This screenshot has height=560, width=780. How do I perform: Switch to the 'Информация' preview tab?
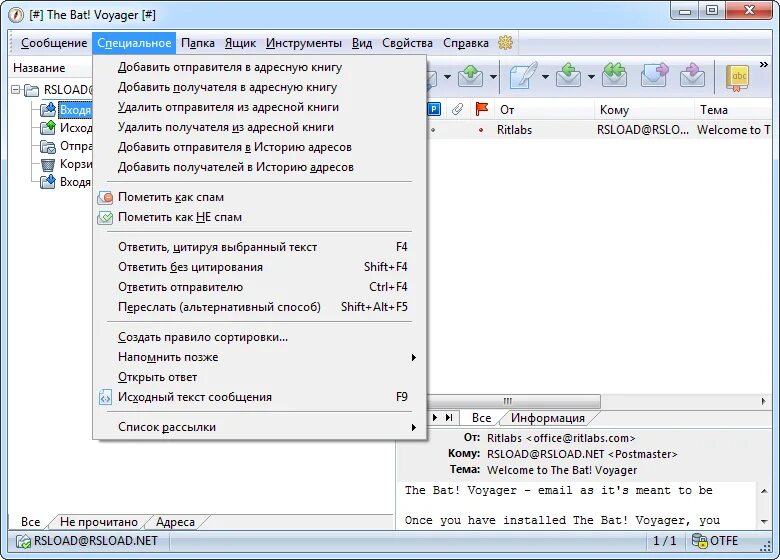(548, 418)
